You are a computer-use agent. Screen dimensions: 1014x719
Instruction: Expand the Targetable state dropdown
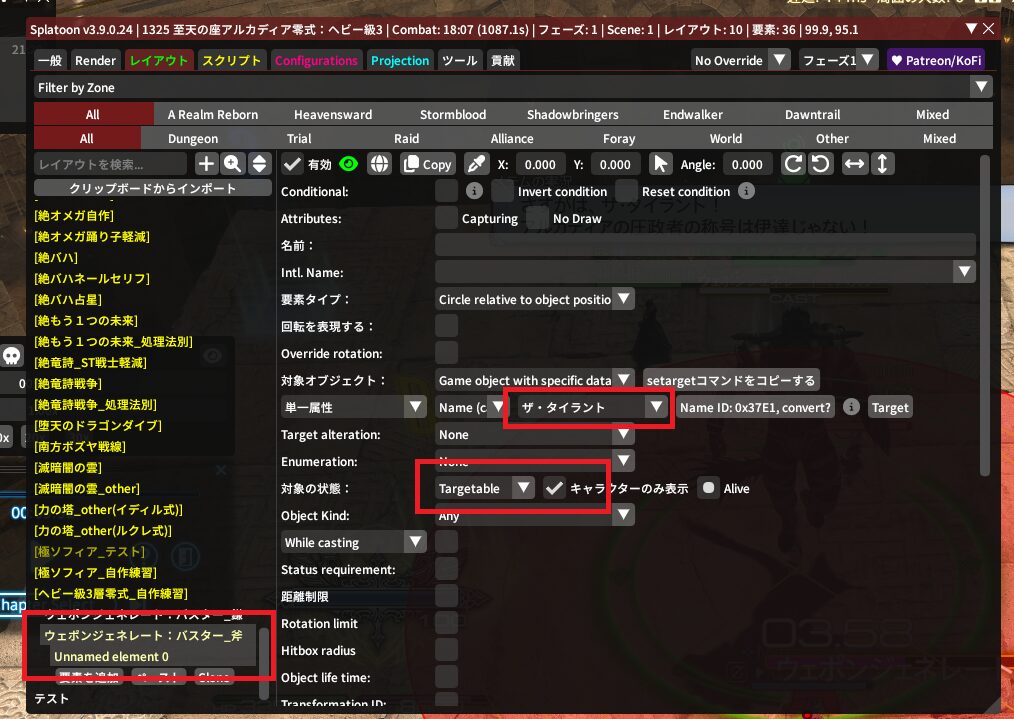click(486, 488)
